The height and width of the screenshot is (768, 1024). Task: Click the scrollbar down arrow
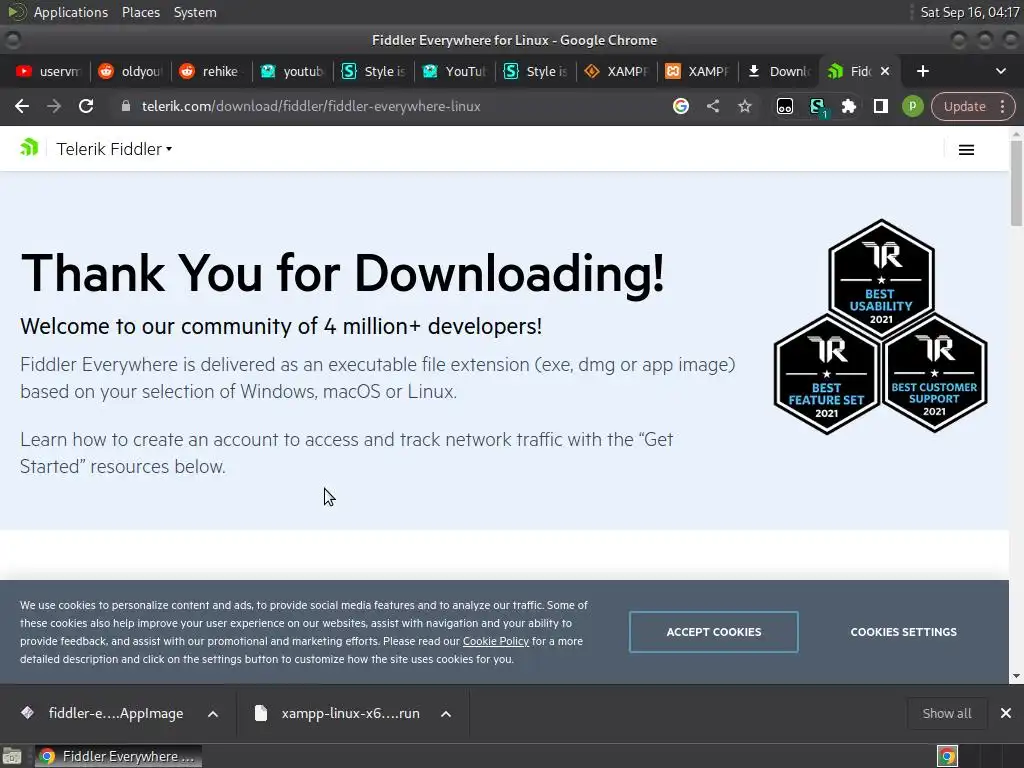1016,676
